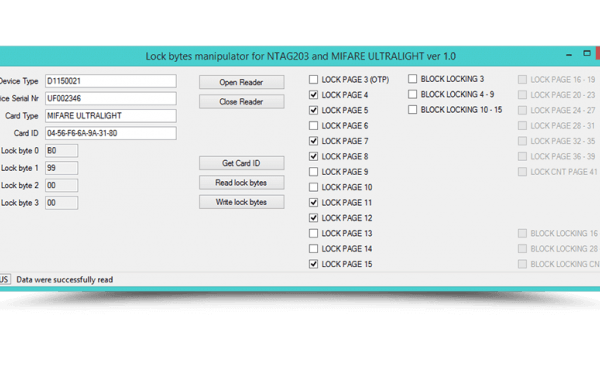
Task: Select the Device Type field D1150021
Action: 111,81
